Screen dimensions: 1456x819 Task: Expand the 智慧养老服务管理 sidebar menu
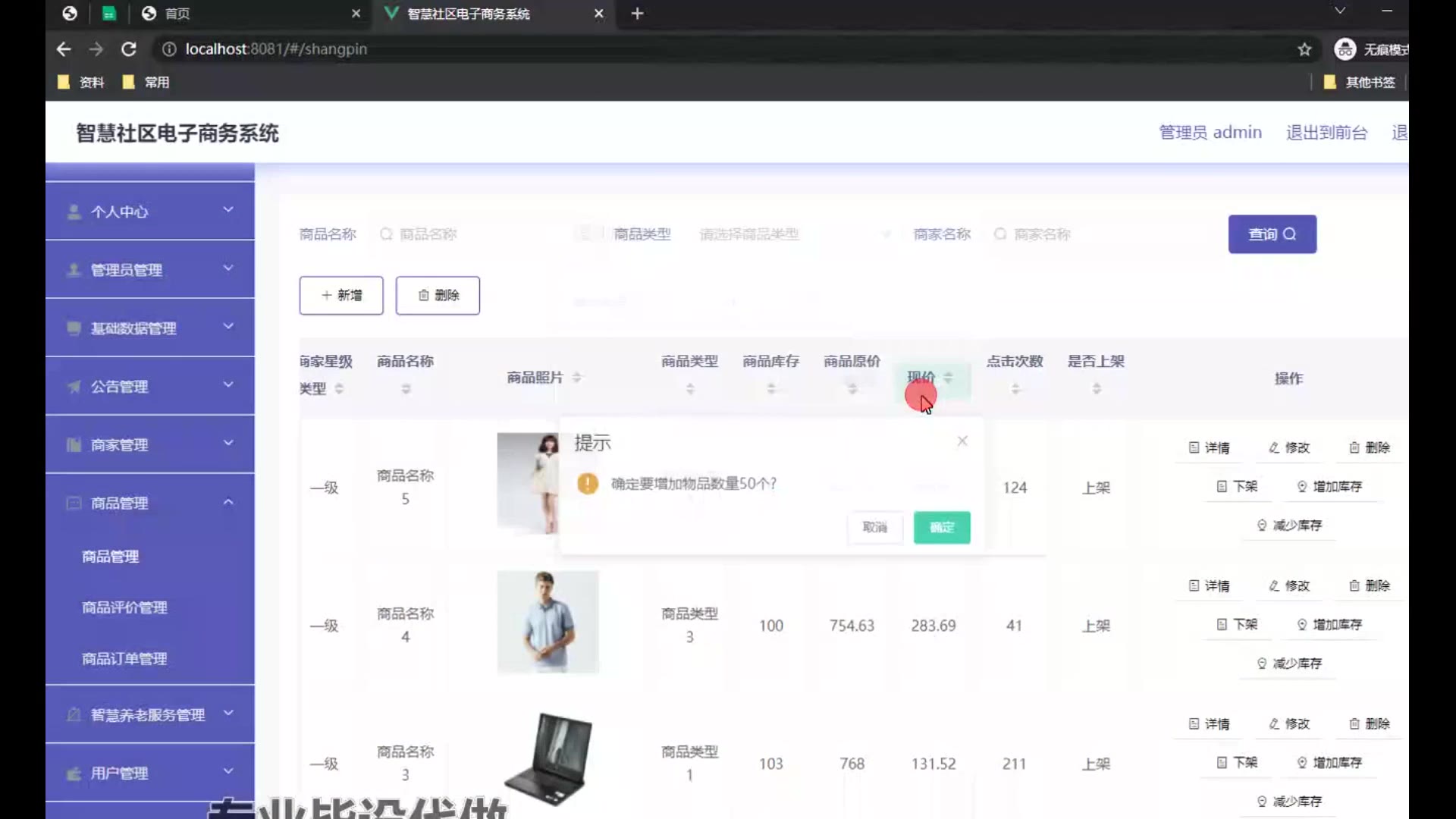pyautogui.click(x=150, y=715)
